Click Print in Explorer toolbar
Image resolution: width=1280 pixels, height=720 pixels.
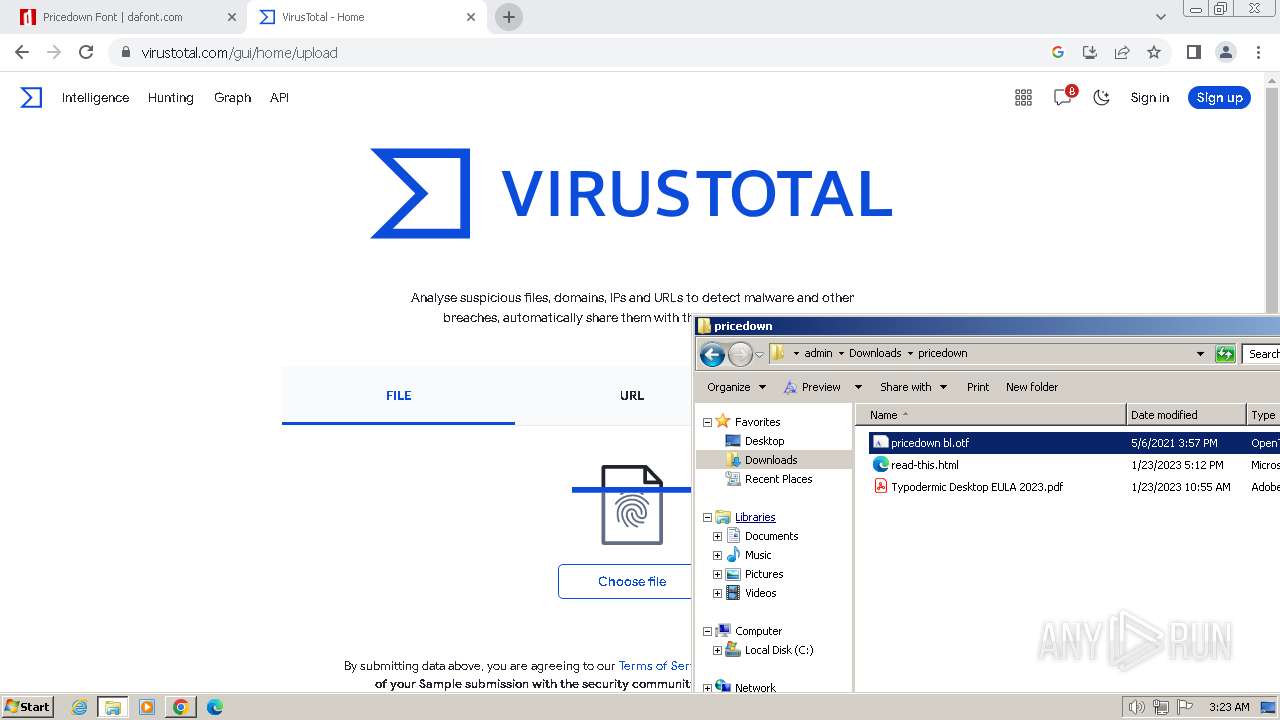coord(978,387)
